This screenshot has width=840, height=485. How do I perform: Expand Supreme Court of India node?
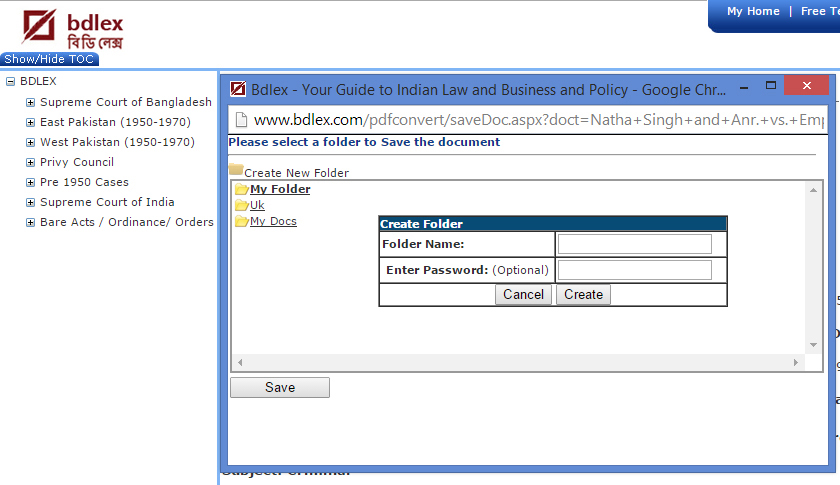tap(31, 202)
